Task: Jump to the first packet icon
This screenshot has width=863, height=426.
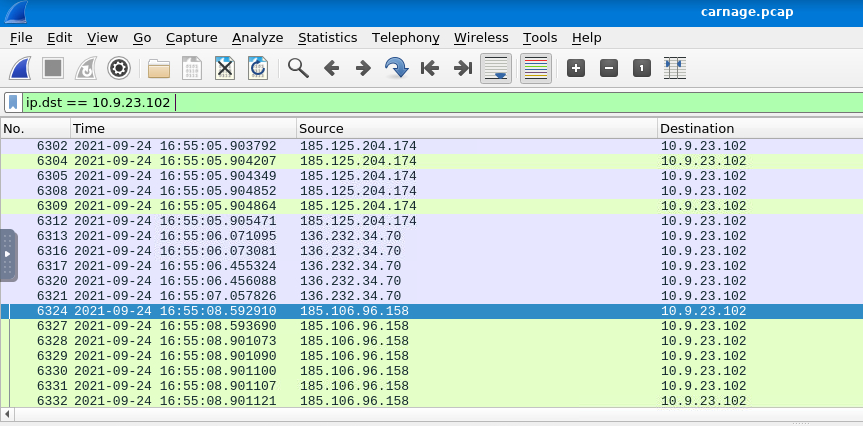Action: click(x=429, y=68)
